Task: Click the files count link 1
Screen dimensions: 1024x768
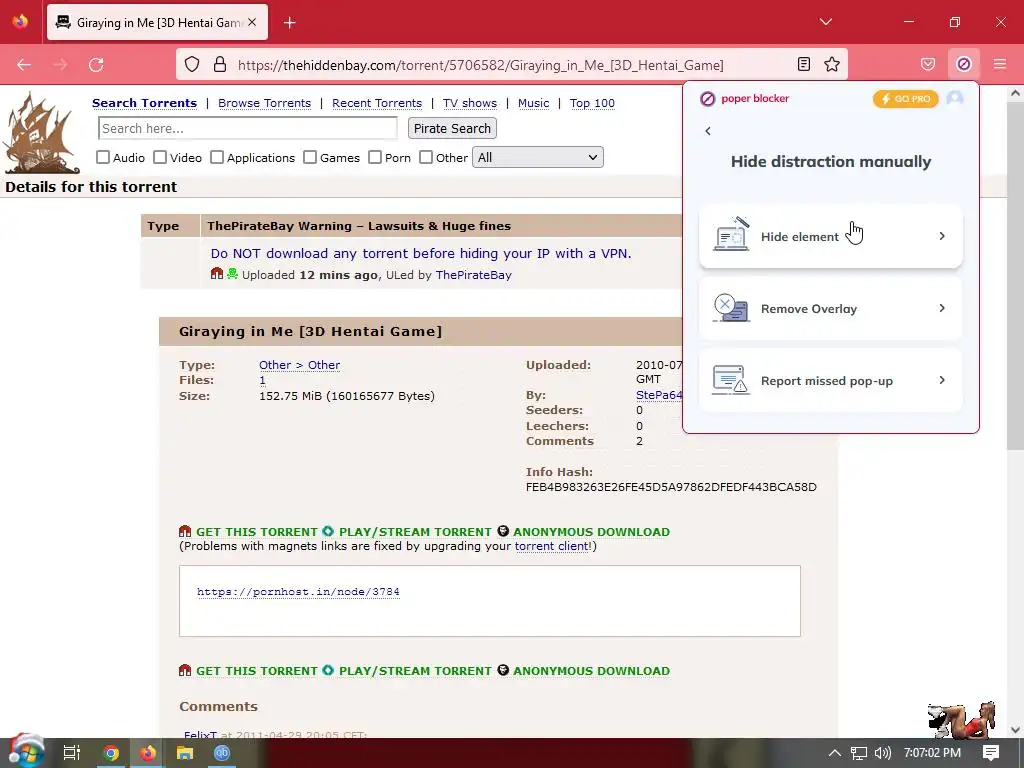Action: tap(263, 380)
